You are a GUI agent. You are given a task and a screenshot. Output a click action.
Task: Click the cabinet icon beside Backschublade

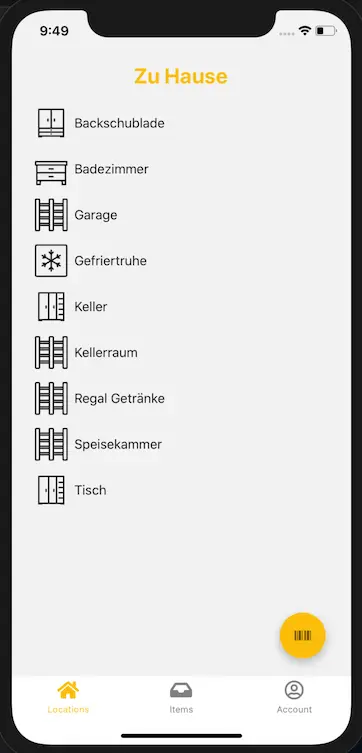click(x=51, y=123)
